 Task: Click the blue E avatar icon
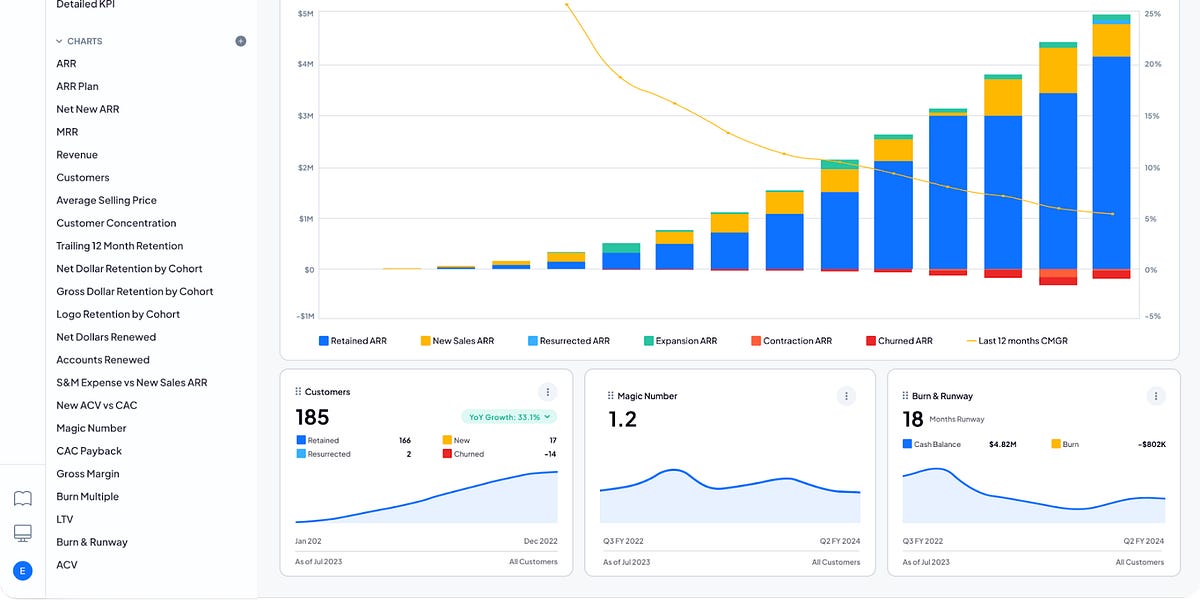pyautogui.click(x=22, y=570)
